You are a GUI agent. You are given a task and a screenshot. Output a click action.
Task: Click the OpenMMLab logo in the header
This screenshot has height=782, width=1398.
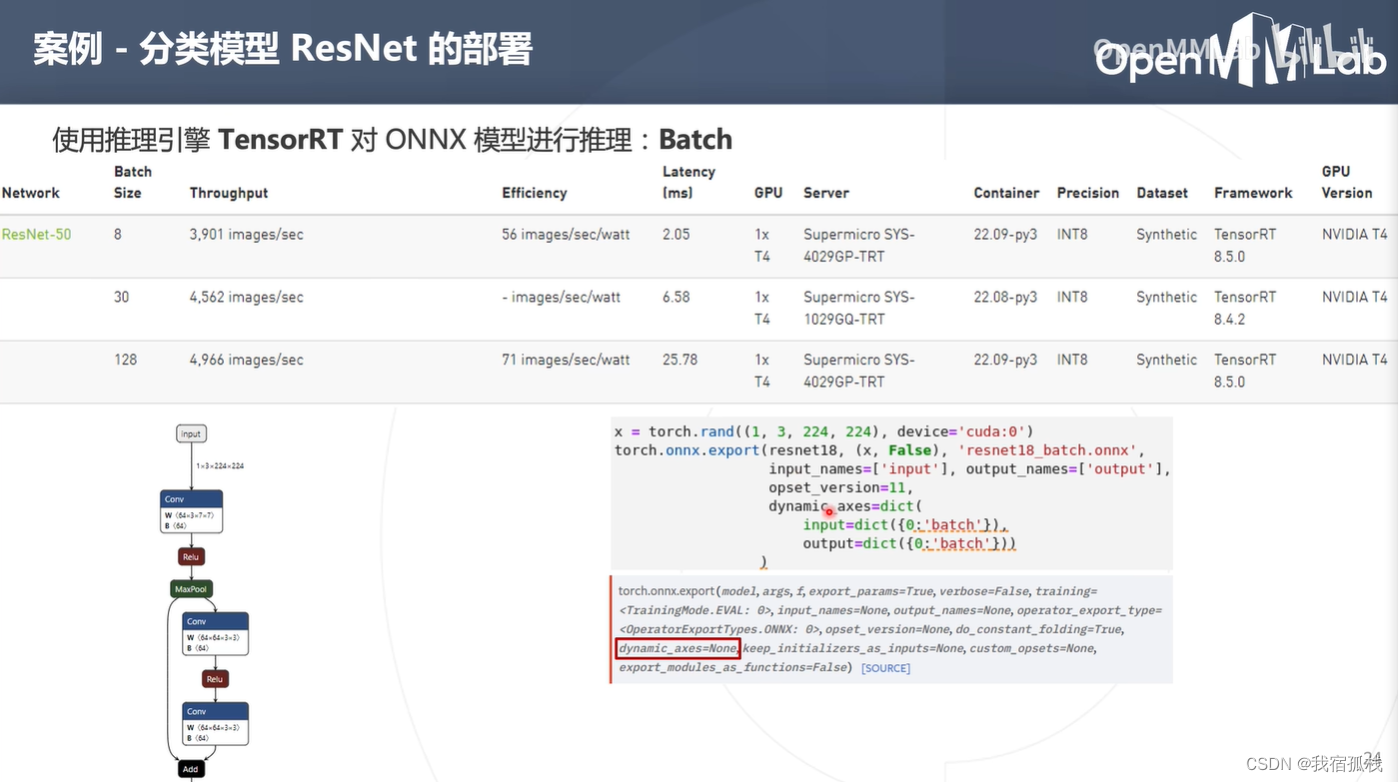pos(1240,52)
